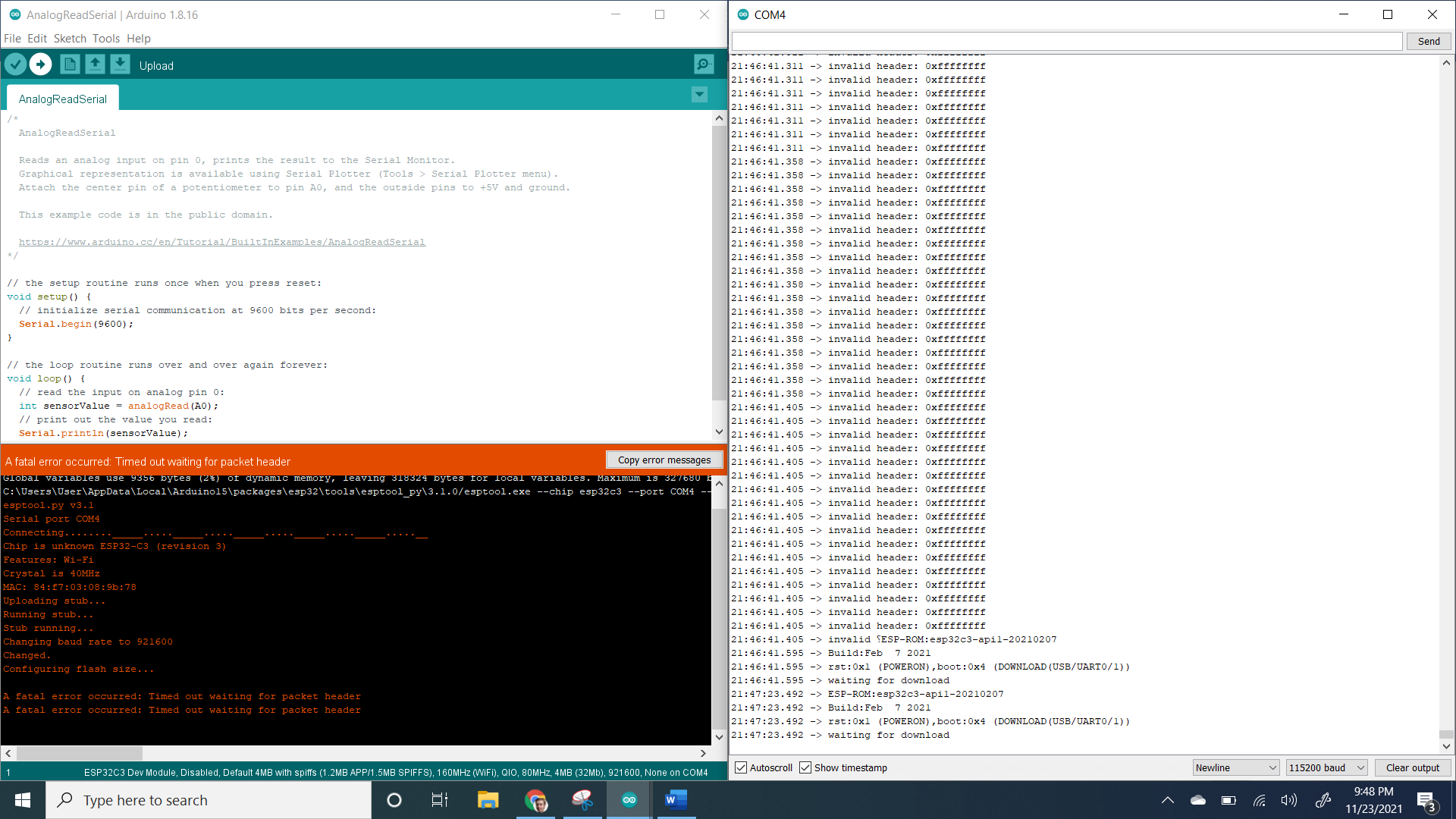Open the Tools menu in Arduino IDE
Screen dimensions: 1456x819
pyautogui.click(x=104, y=38)
